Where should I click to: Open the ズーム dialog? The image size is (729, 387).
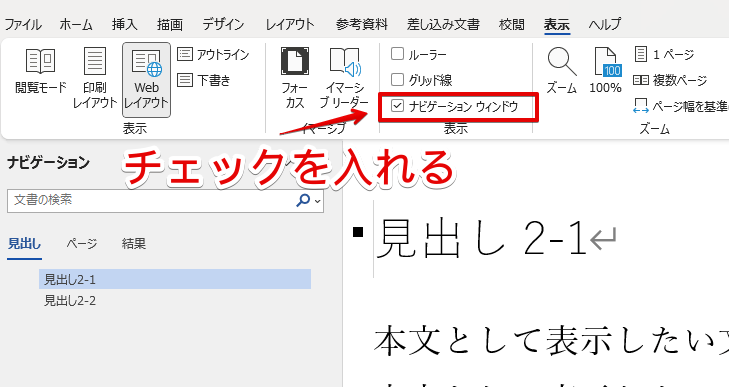[x=562, y=71]
